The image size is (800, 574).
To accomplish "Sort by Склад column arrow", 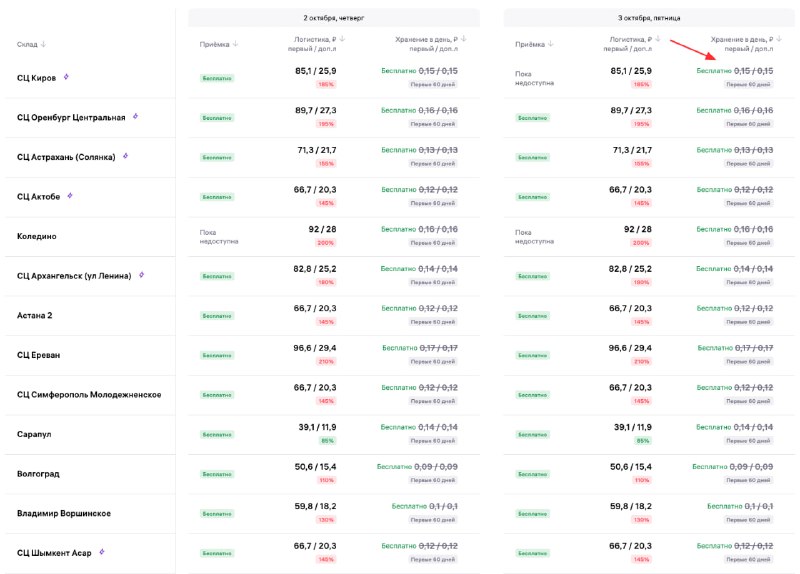I will pyautogui.click(x=43, y=44).
